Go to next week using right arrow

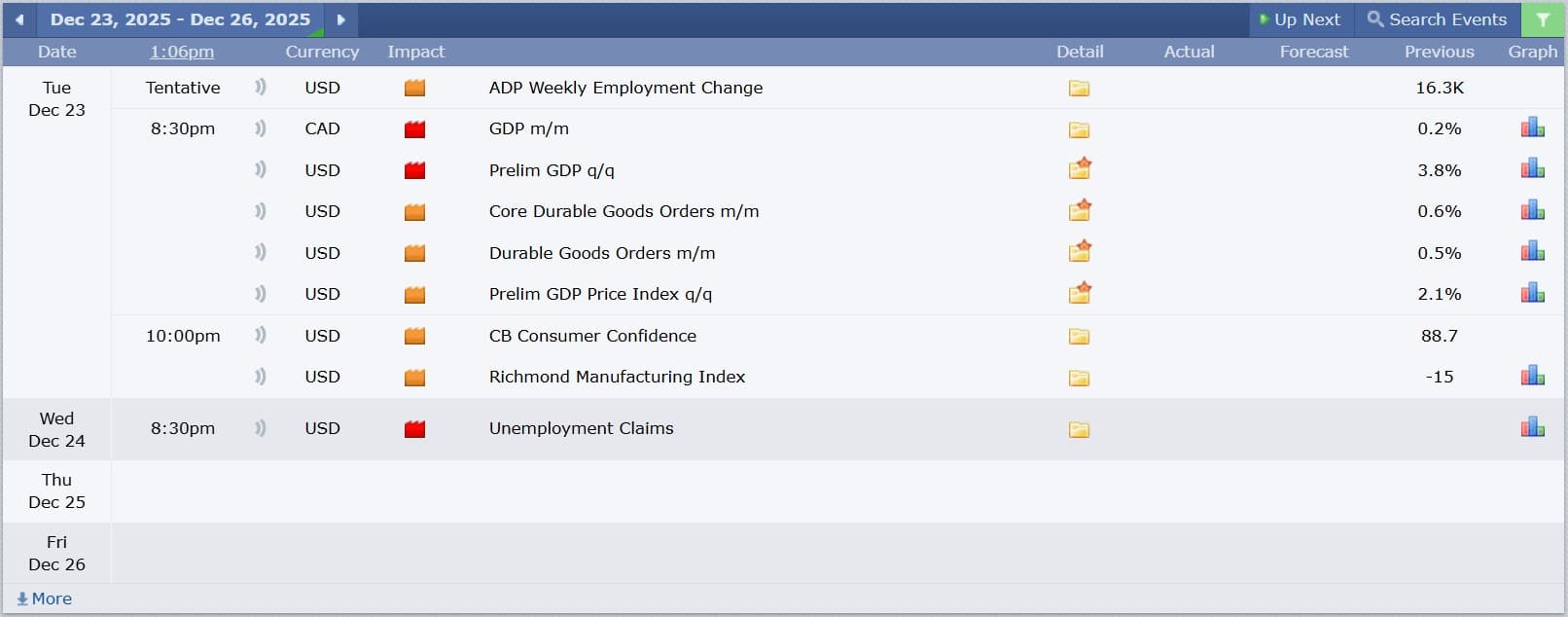point(340,19)
